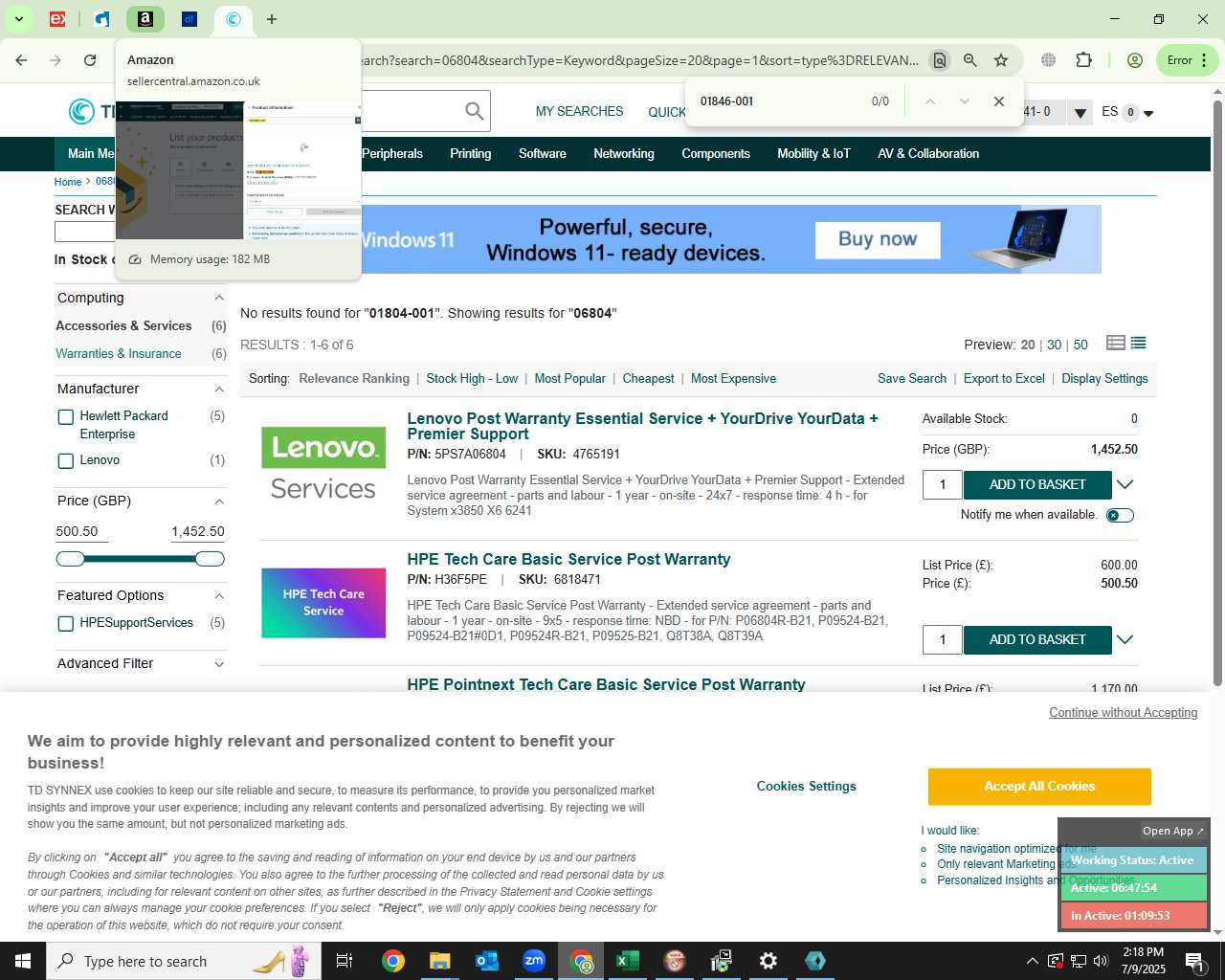Expand options arrow beside Lenovo Add to Basket
The image size is (1225, 980).
1125,485
